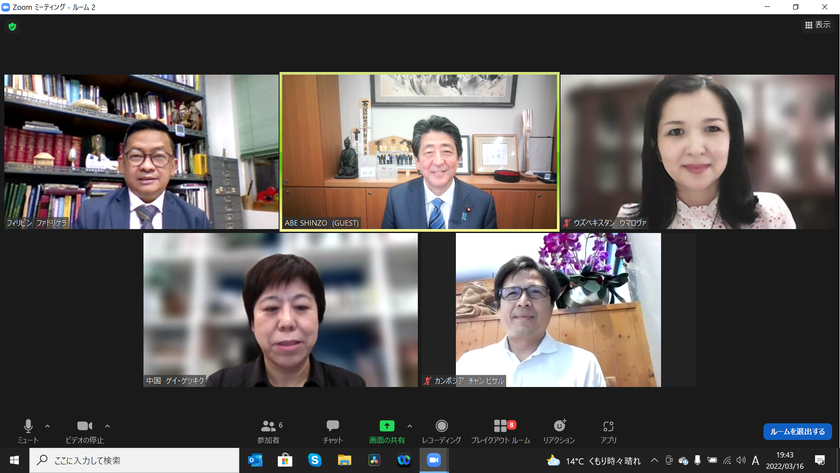The width and height of the screenshot is (840, 473).
Task: Start Recording (レコーディング)
Action: 441,431
